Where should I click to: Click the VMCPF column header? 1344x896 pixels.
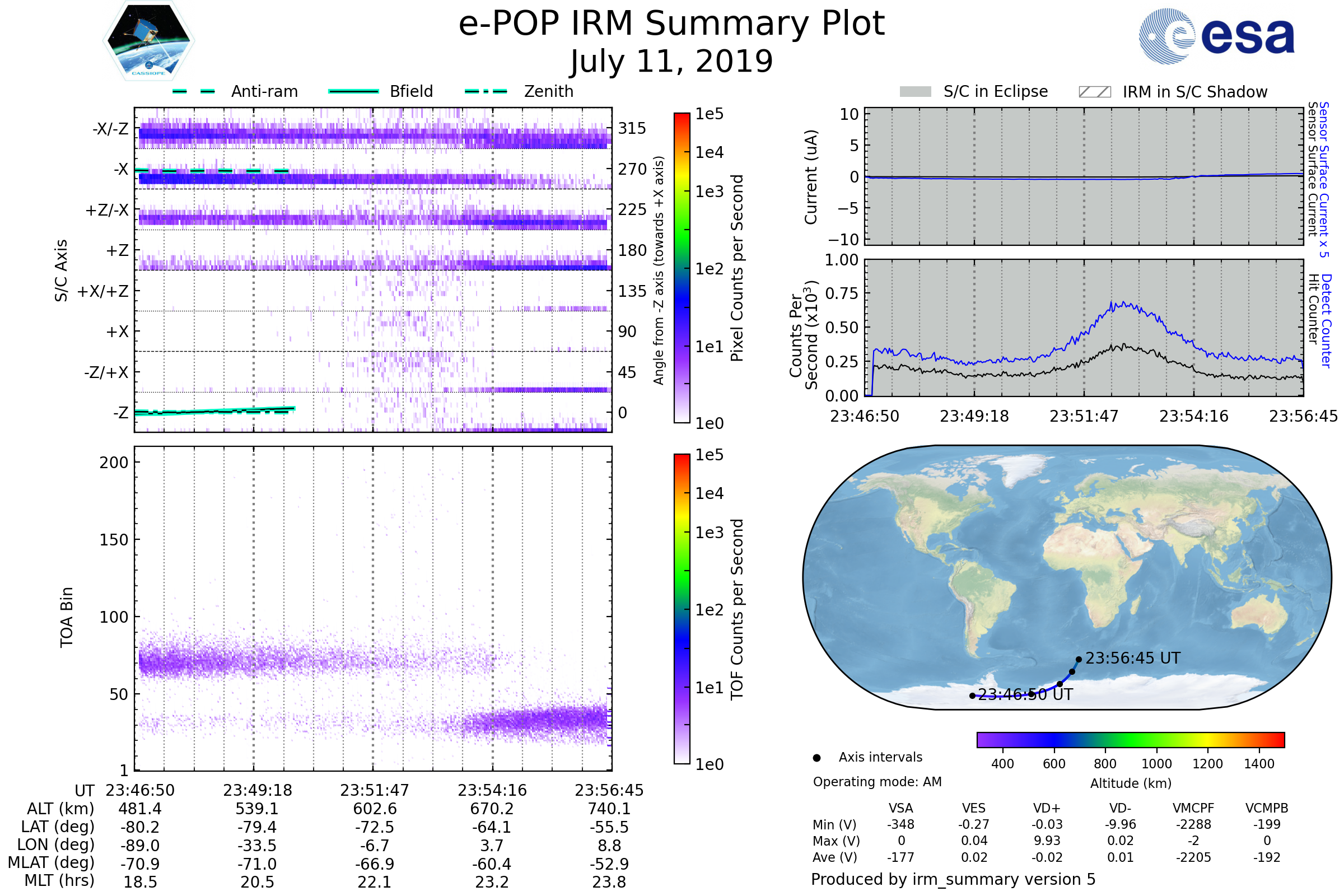[x=1193, y=808]
